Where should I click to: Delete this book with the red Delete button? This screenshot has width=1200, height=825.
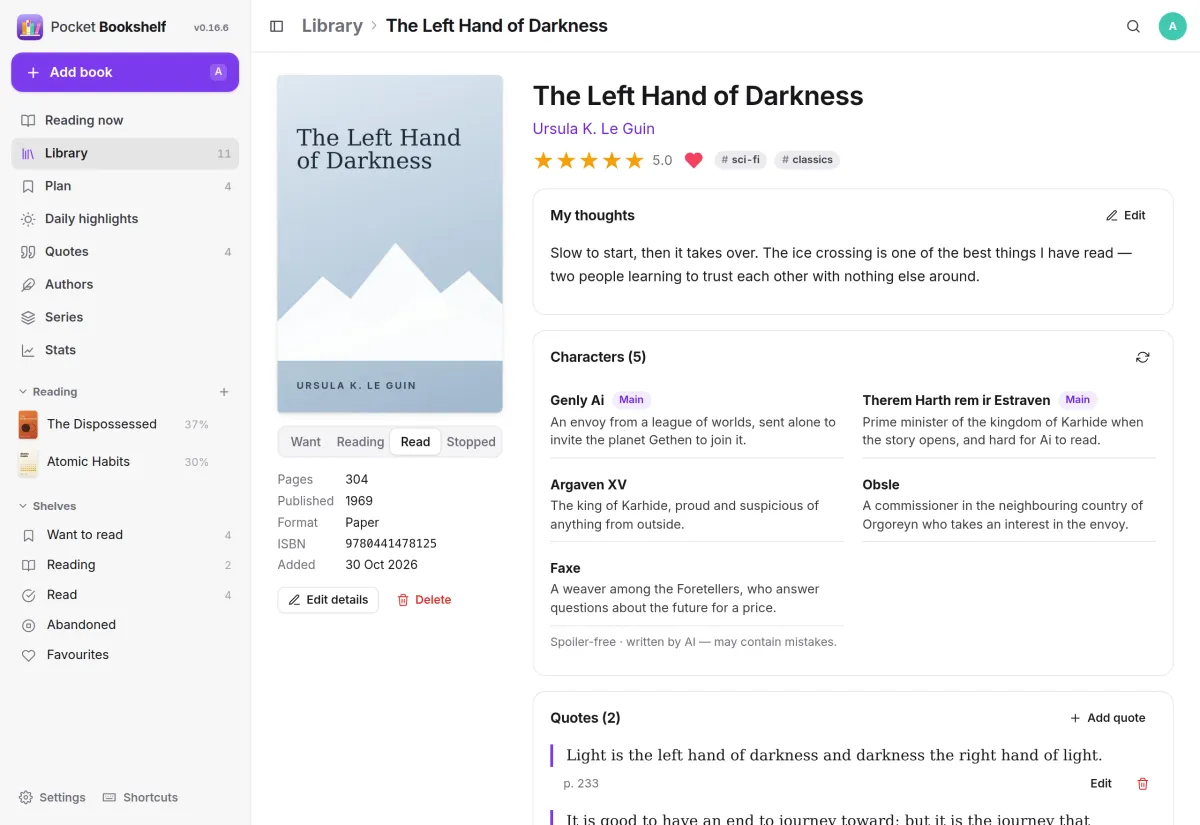click(x=424, y=600)
